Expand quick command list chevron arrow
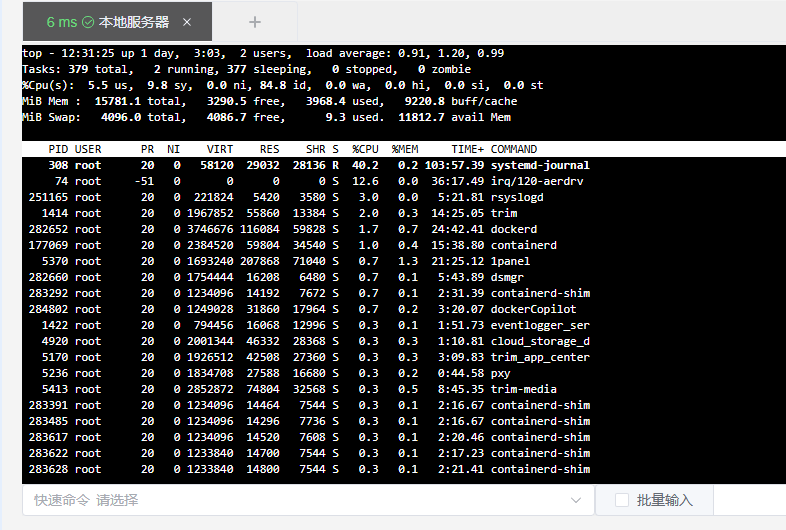 tap(576, 500)
